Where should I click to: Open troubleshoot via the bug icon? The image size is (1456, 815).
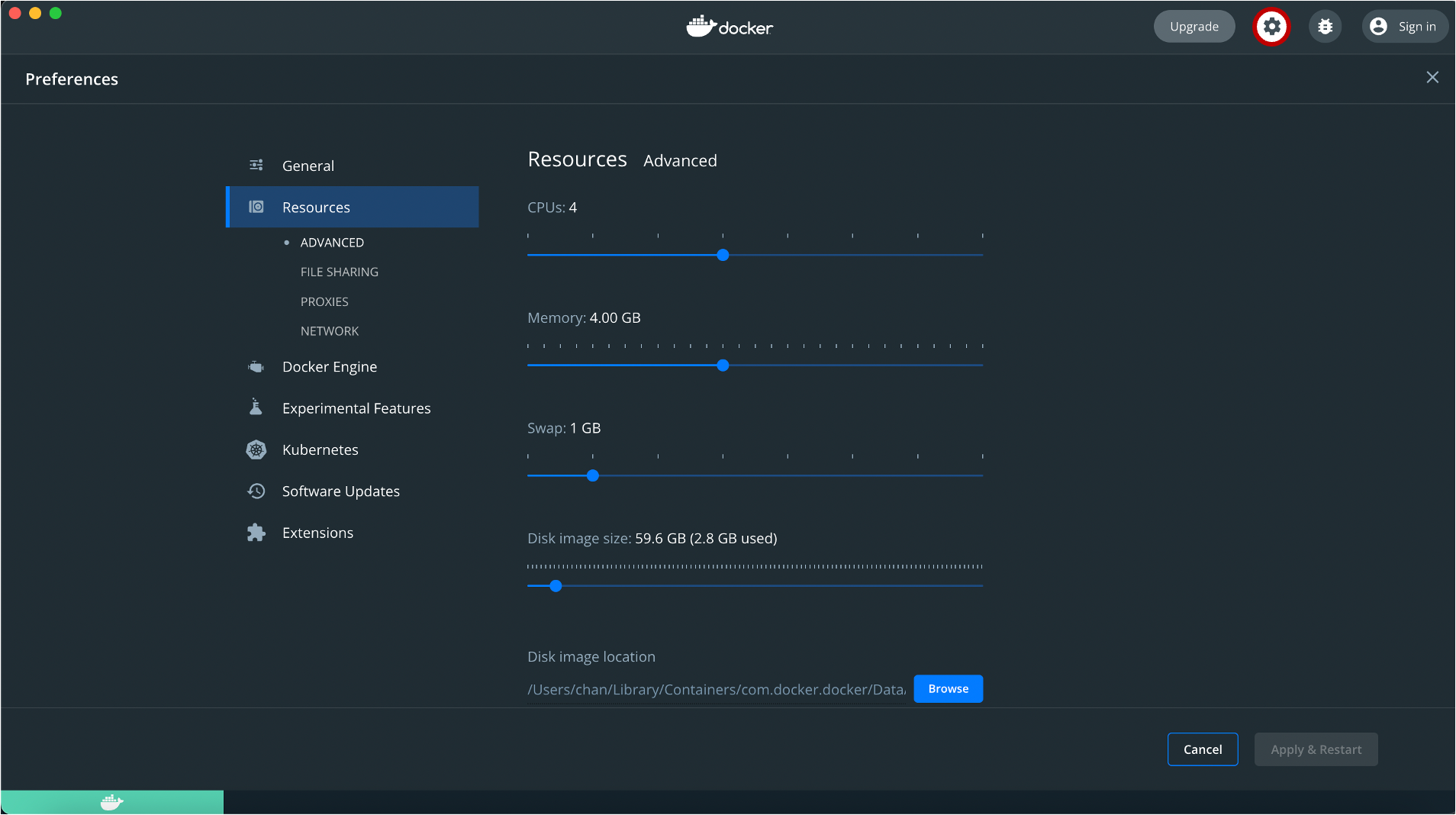tap(1326, 27)
